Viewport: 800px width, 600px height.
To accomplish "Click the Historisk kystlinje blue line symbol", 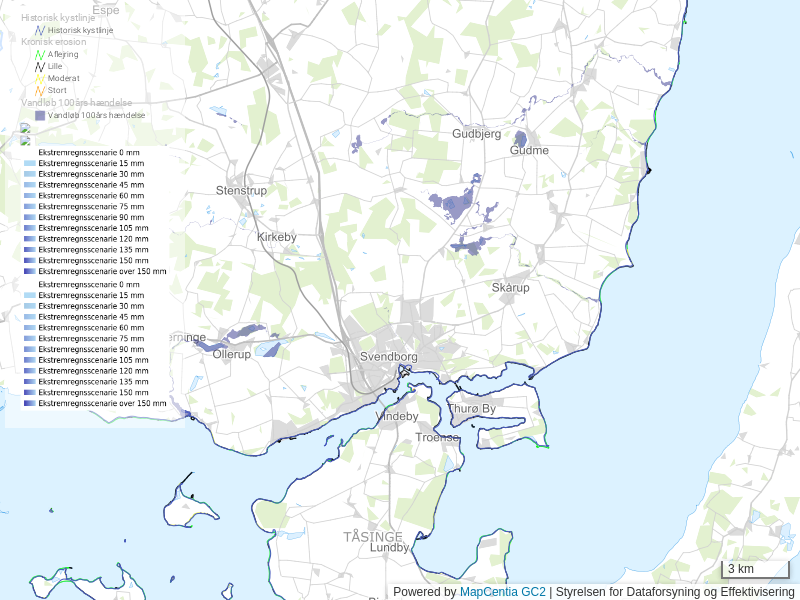I will (x=40, y=31).
